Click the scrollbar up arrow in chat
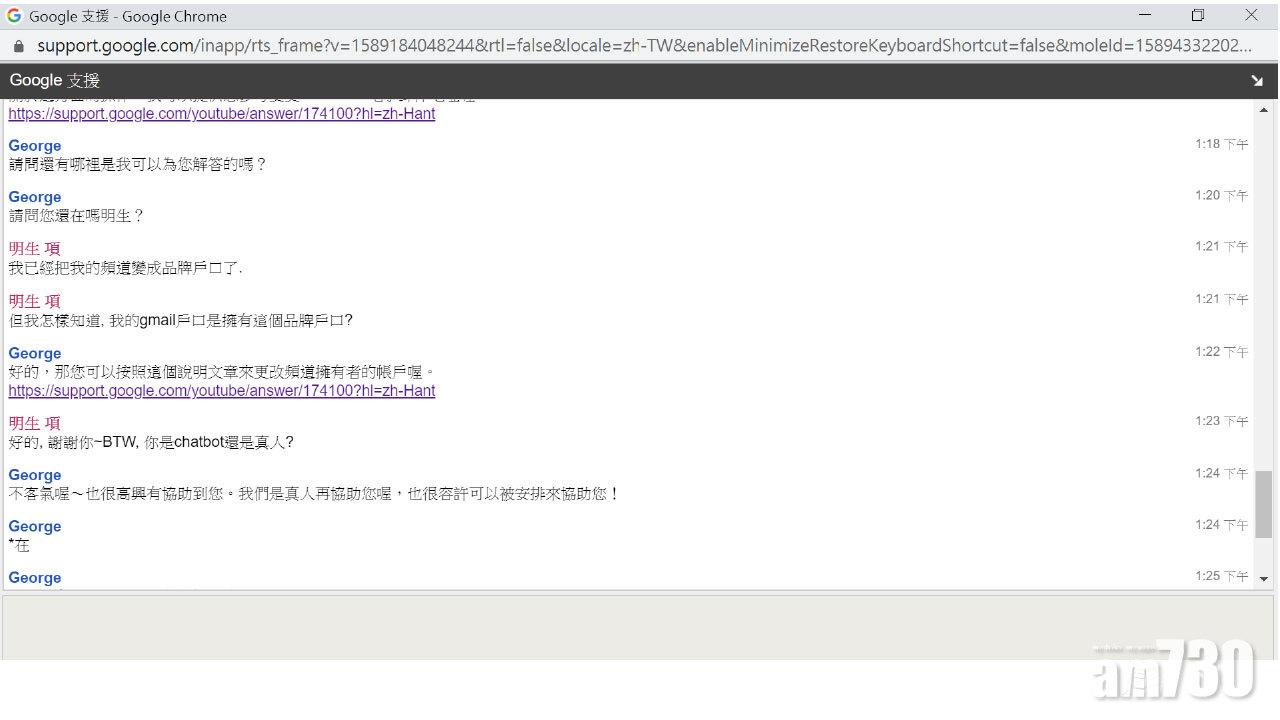Image resolution: width=1280 pixels, height=720 pixels. click(x=1264, y=110)
